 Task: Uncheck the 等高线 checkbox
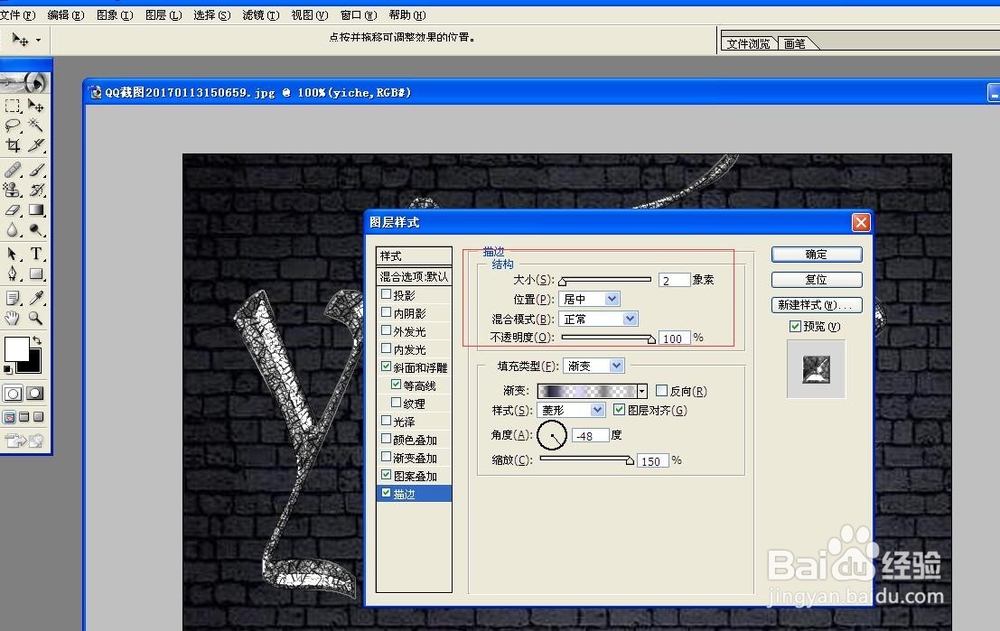click(x=396, y=384)
